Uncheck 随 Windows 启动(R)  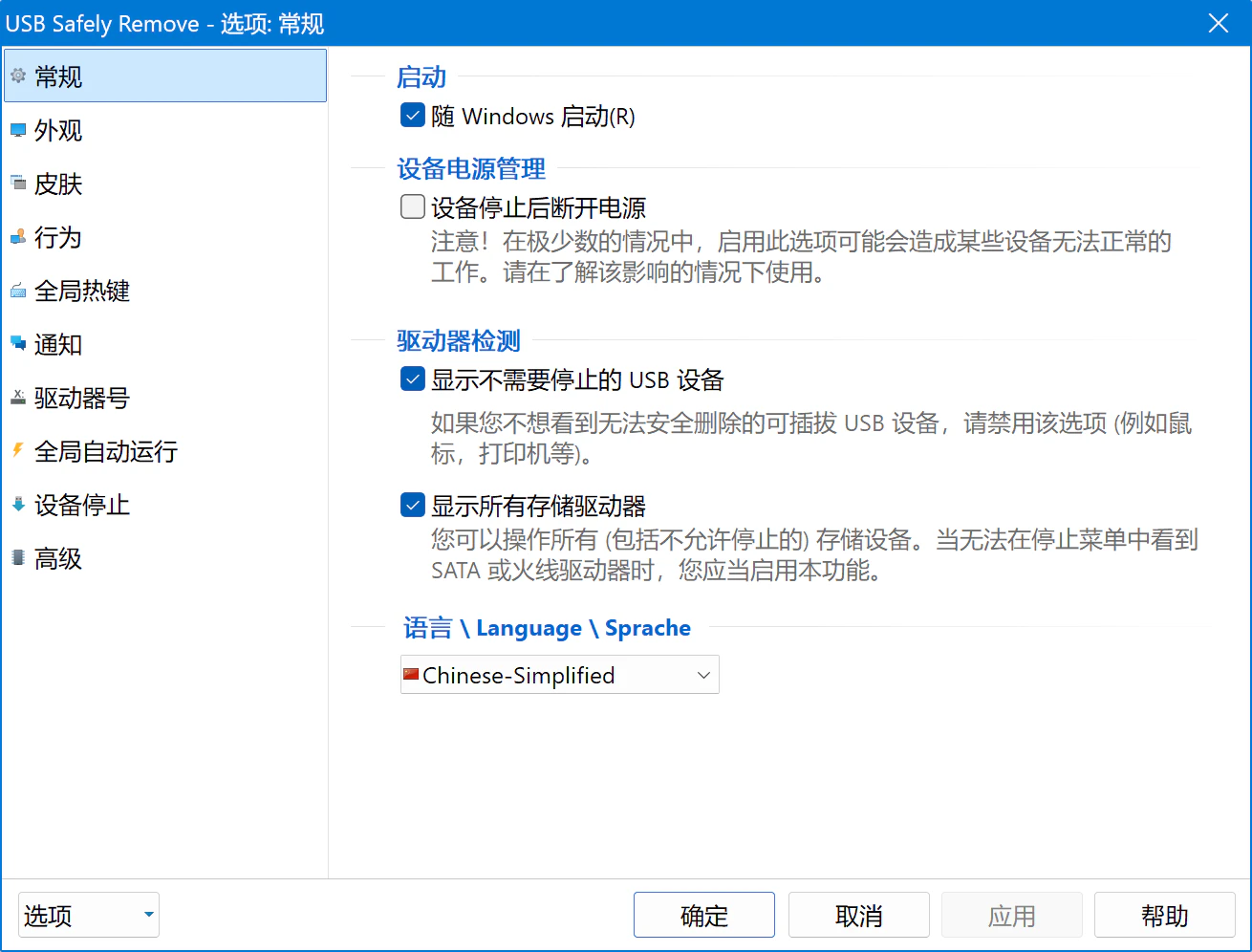click(413, 116)
